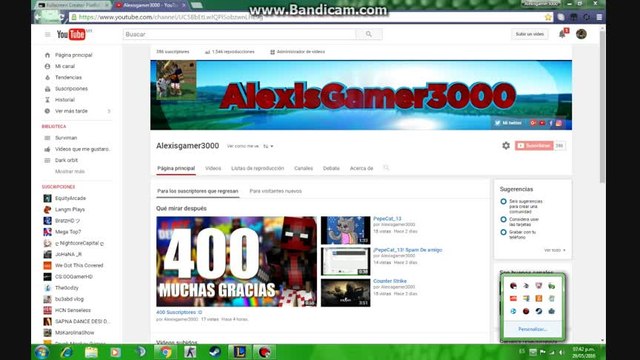640x360 pixels.
Task: Open channel settings gear icon
Action: 506,146
